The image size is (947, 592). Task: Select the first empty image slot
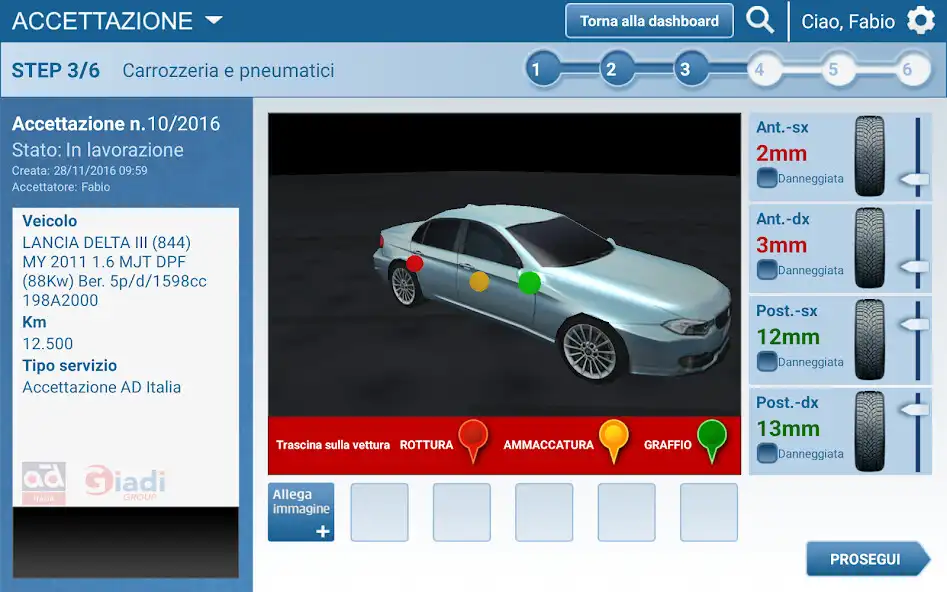[x=379, y=512]
